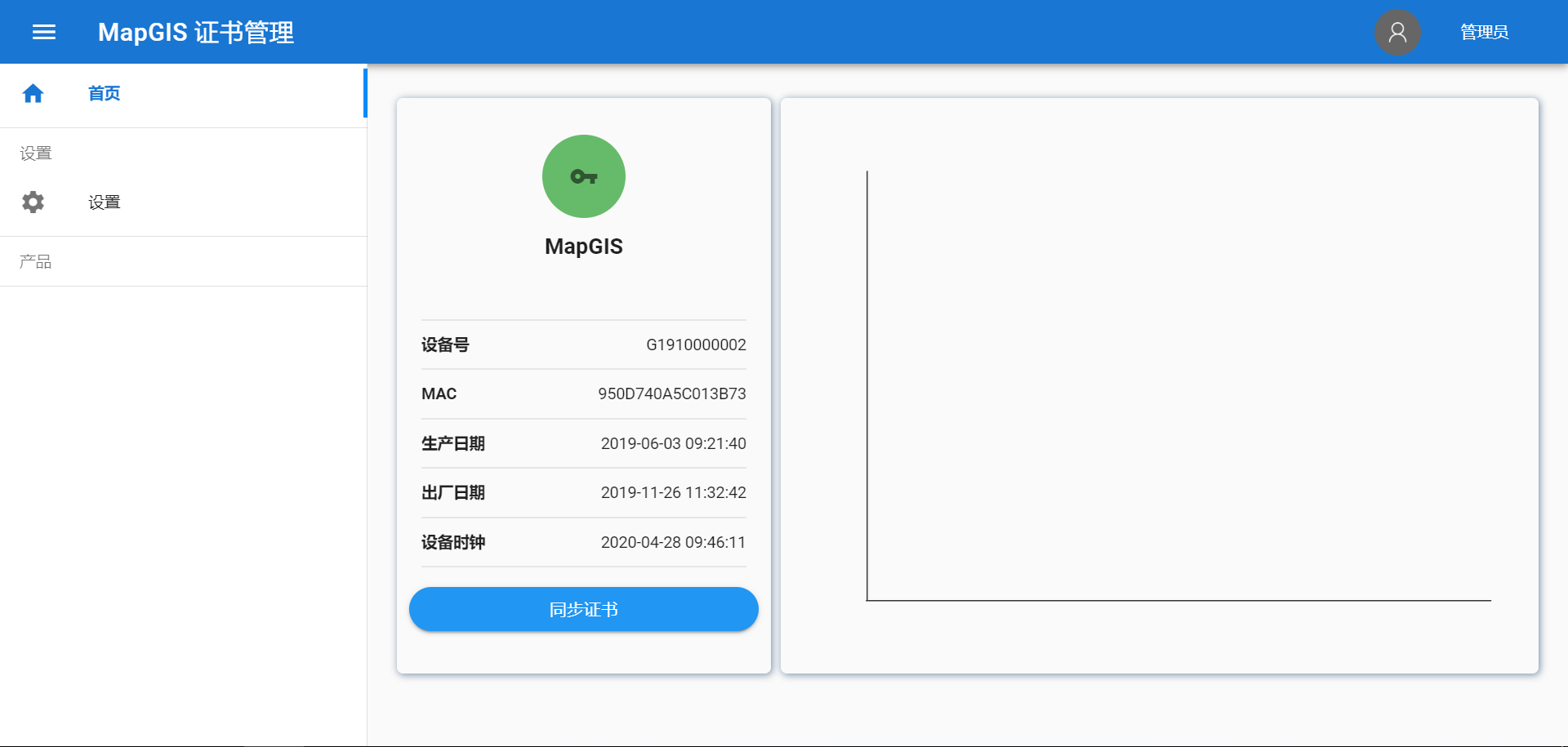Click the user avatar icon

1396,32
